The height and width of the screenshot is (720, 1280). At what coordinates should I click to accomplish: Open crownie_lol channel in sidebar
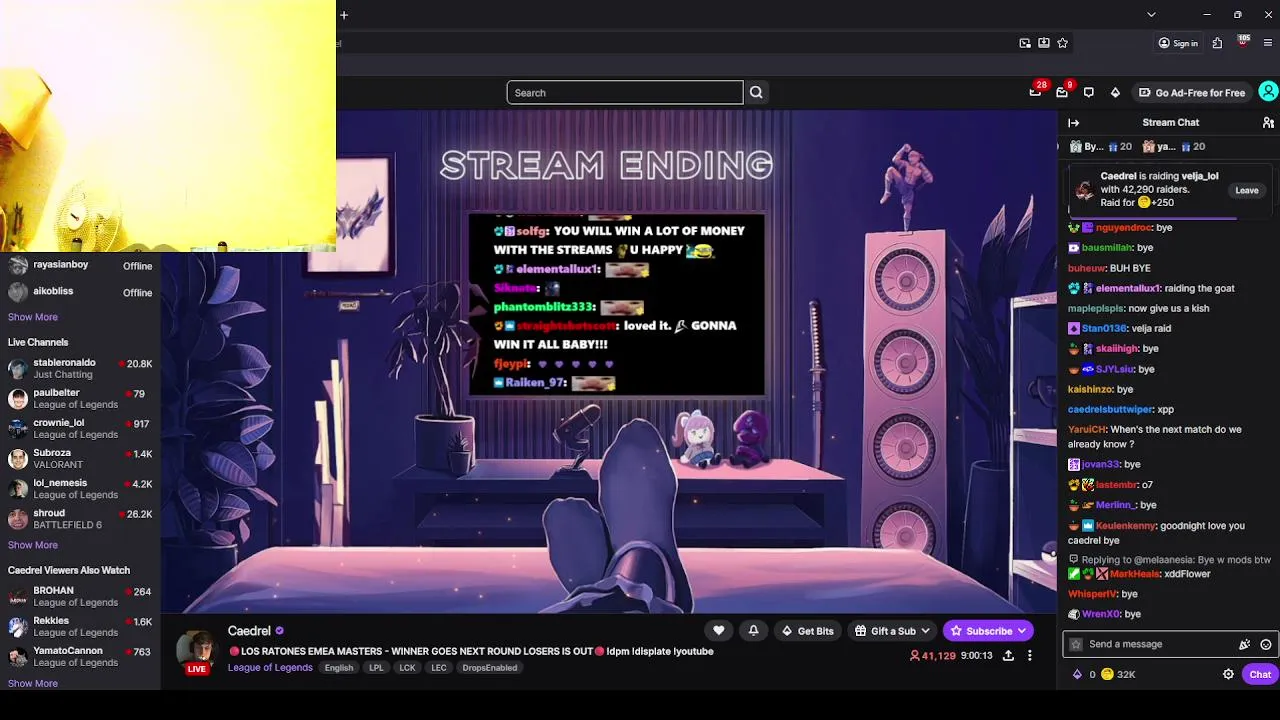point(80,429)
